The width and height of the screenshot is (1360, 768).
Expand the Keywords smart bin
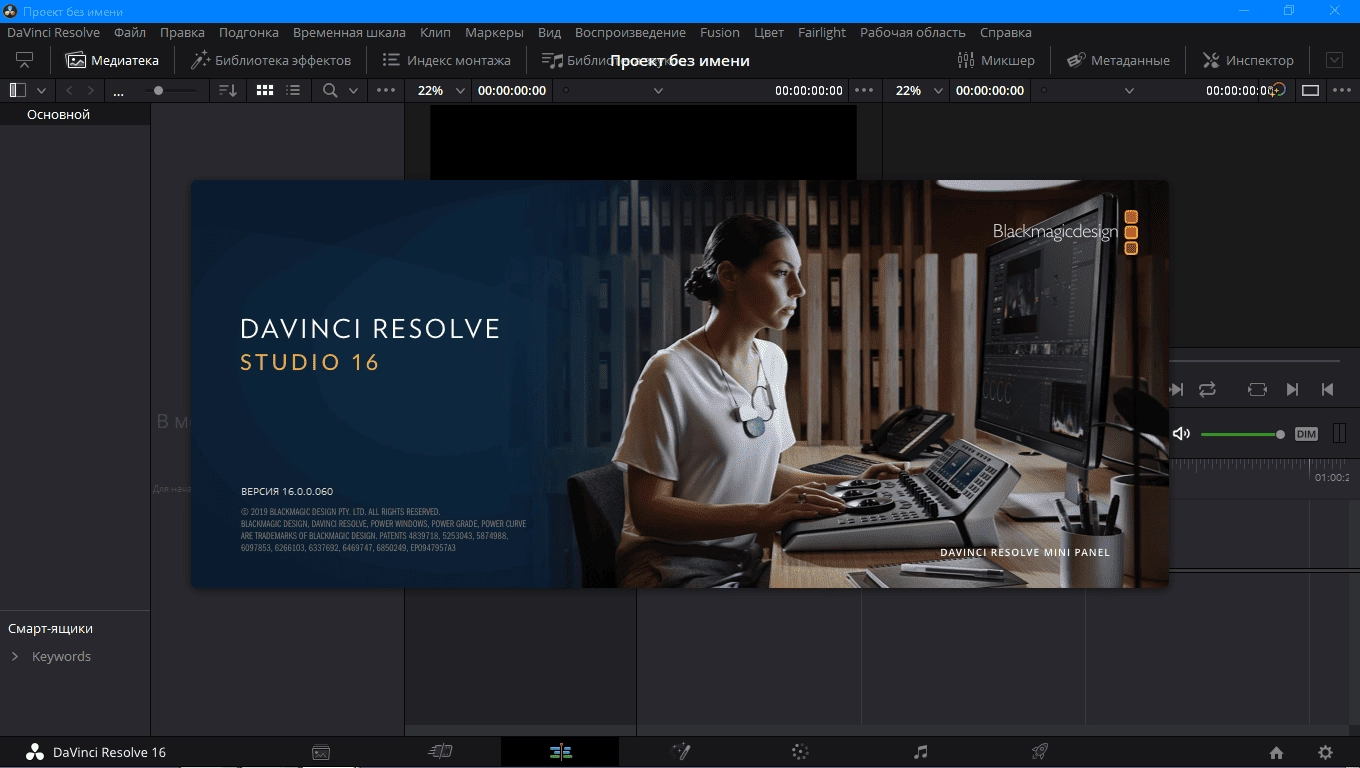click(x=15, y=657)
